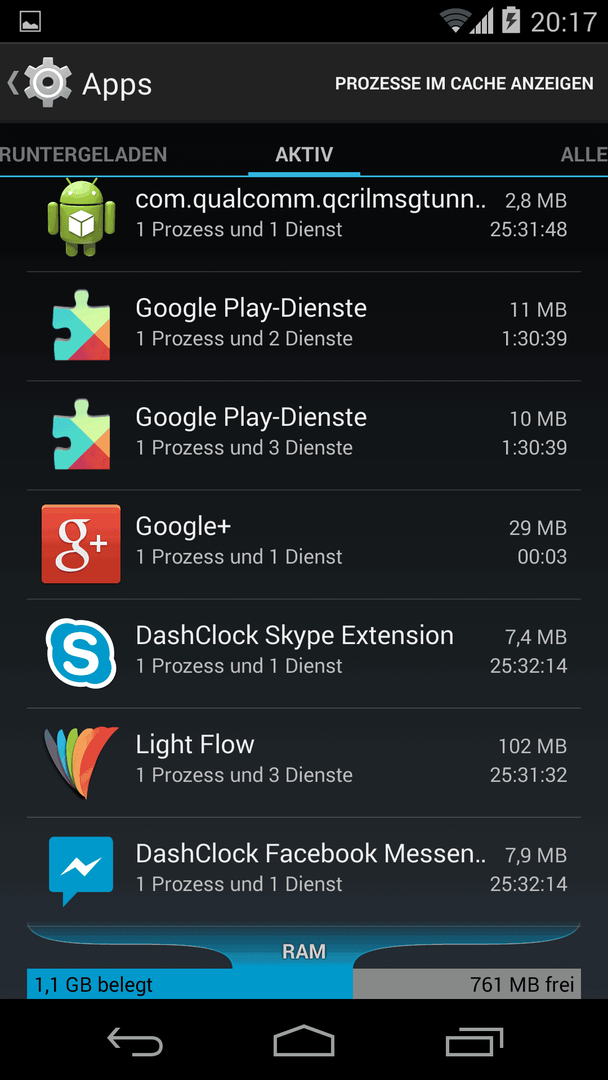Tap the Android back navigation button
The image size is (608, 1080).
tap(135, 1040)
